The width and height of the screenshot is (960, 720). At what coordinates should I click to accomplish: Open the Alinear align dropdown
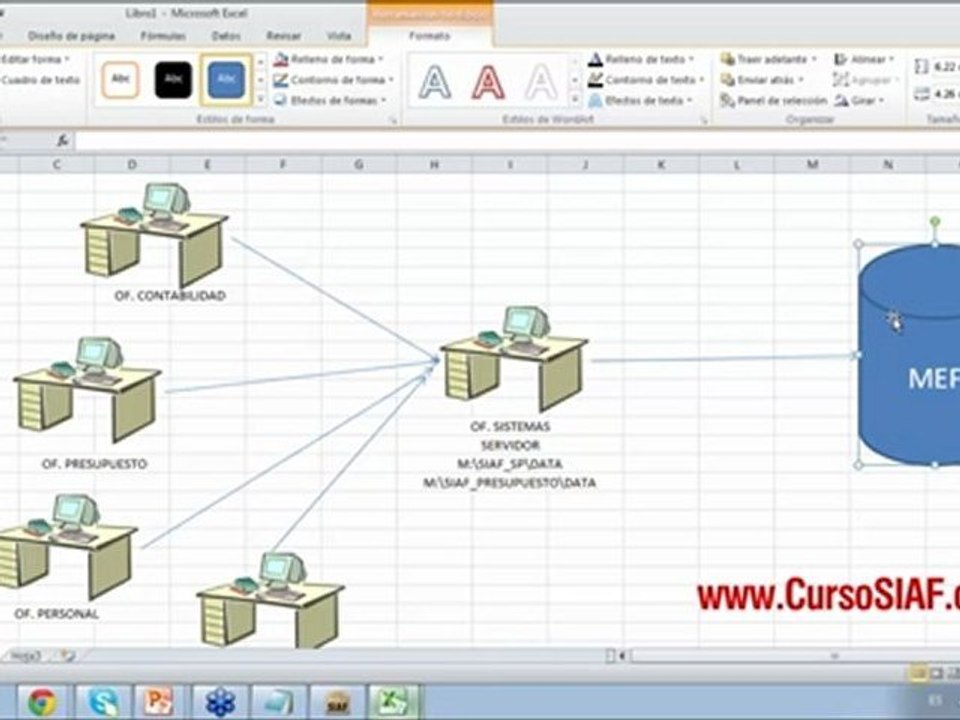point(864,59)
